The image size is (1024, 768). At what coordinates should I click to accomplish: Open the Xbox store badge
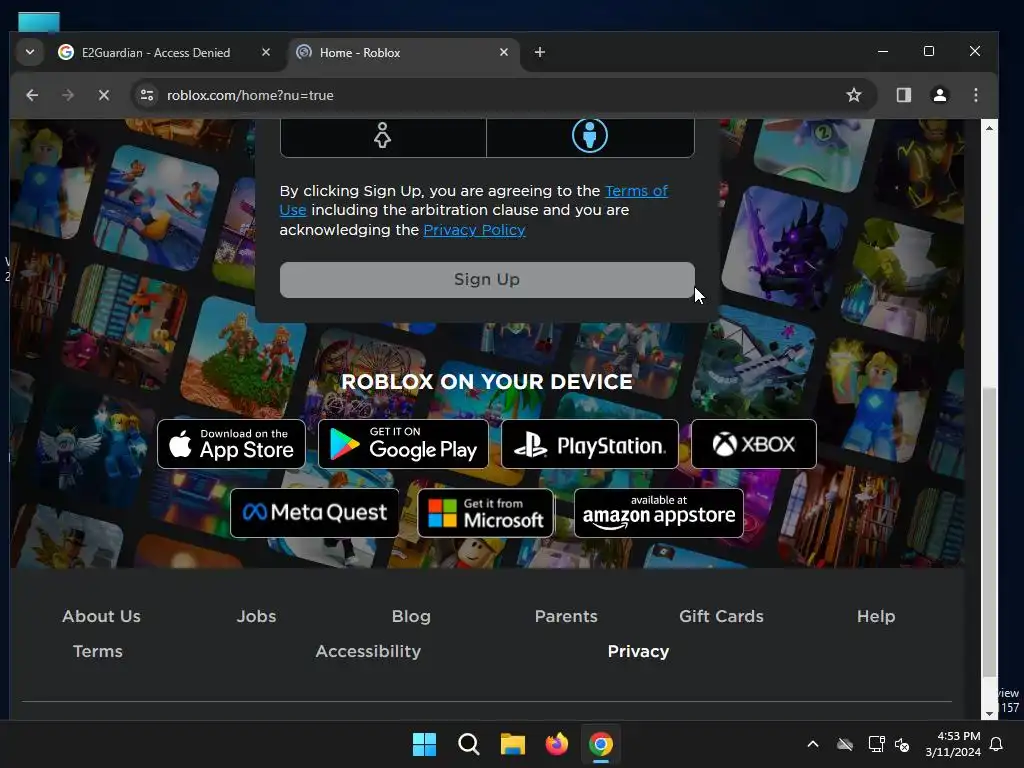[x=754, y=444]
